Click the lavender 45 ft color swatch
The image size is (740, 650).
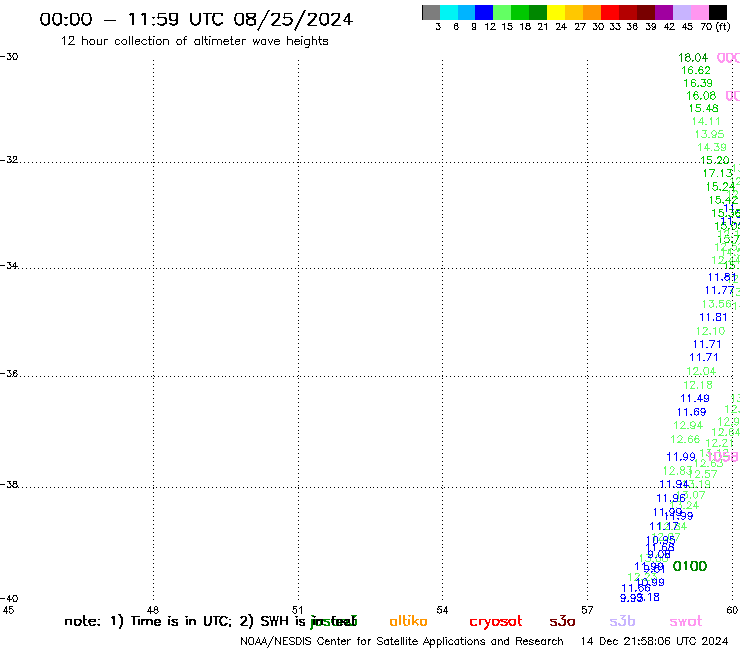click(682, 13)
